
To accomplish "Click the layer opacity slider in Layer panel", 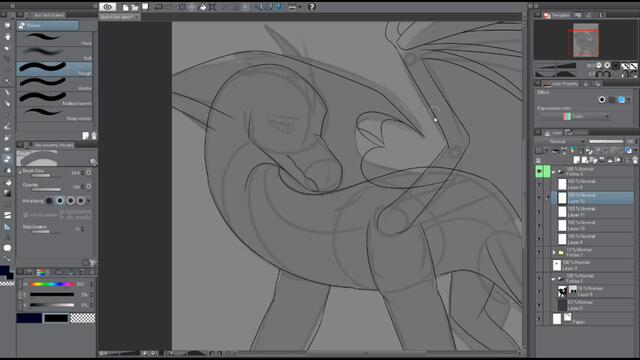I will [606, 142].
